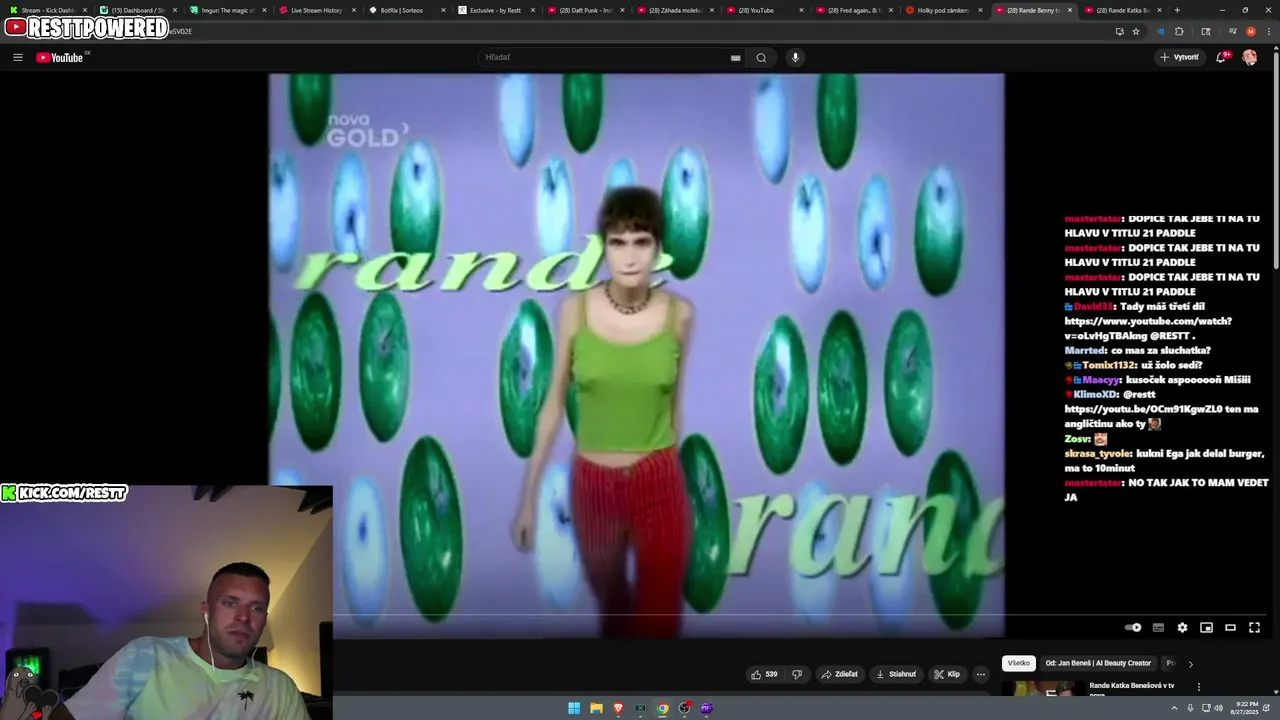This screenshot has height=720, width=1280.
Task: Switch to the Holky pod zámkem tab
Action: 942,10
